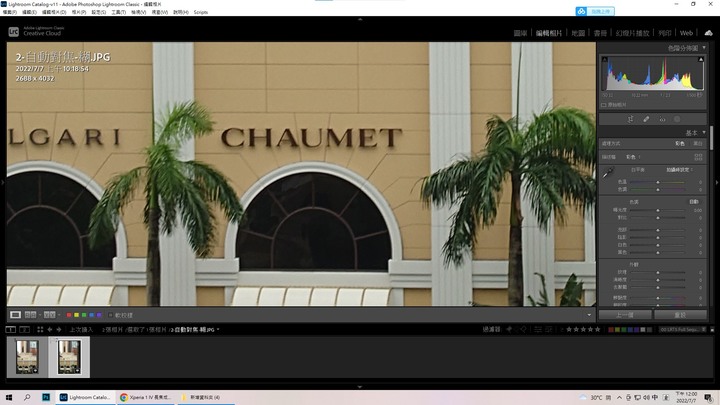Pick the white balance eyedropper tool
This screenshot has height=405, width=720.
click(608, 173)
